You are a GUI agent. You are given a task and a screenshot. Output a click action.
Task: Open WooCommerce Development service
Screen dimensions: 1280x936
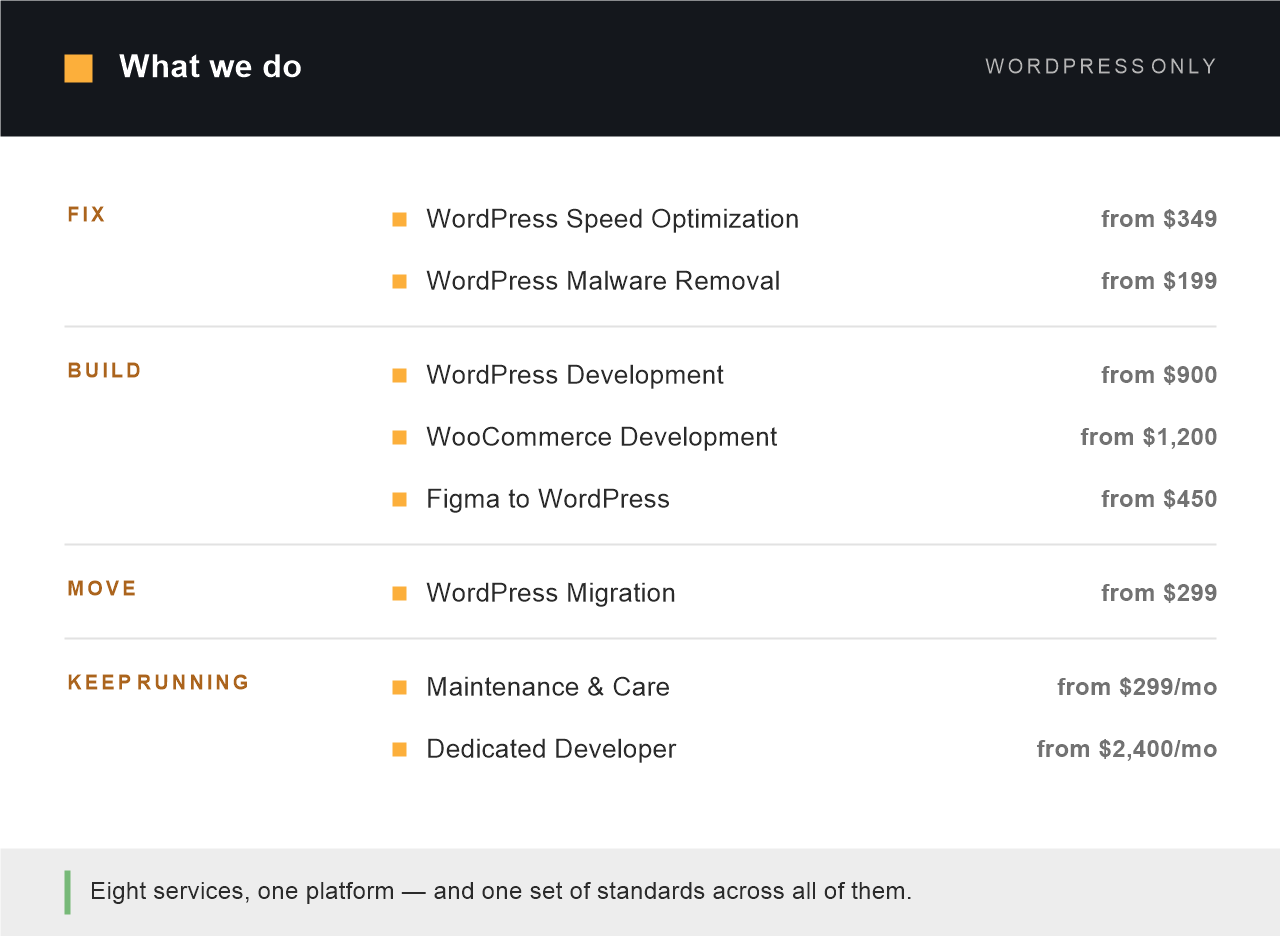coord(601,437)
